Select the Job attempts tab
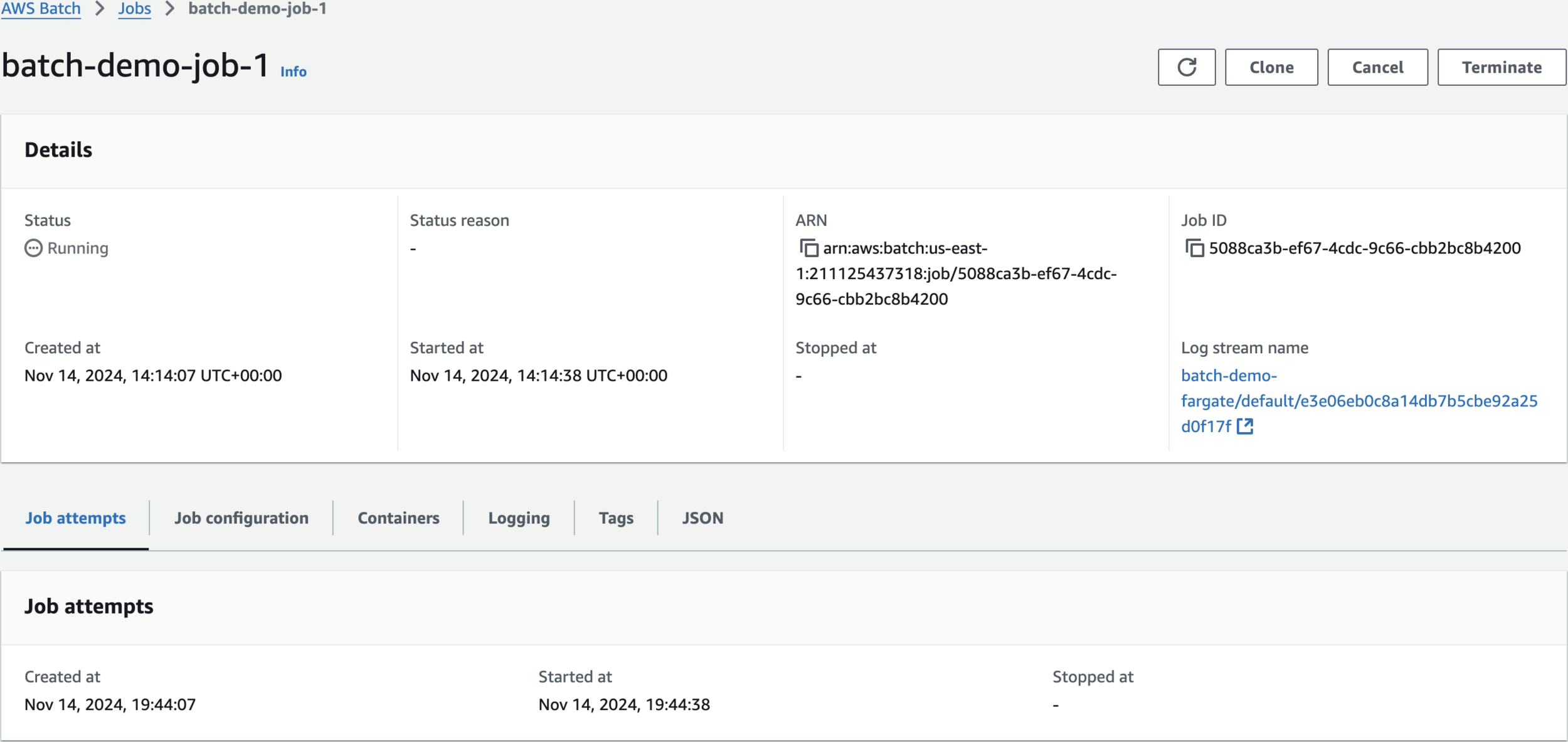 [x=75, y=518]
